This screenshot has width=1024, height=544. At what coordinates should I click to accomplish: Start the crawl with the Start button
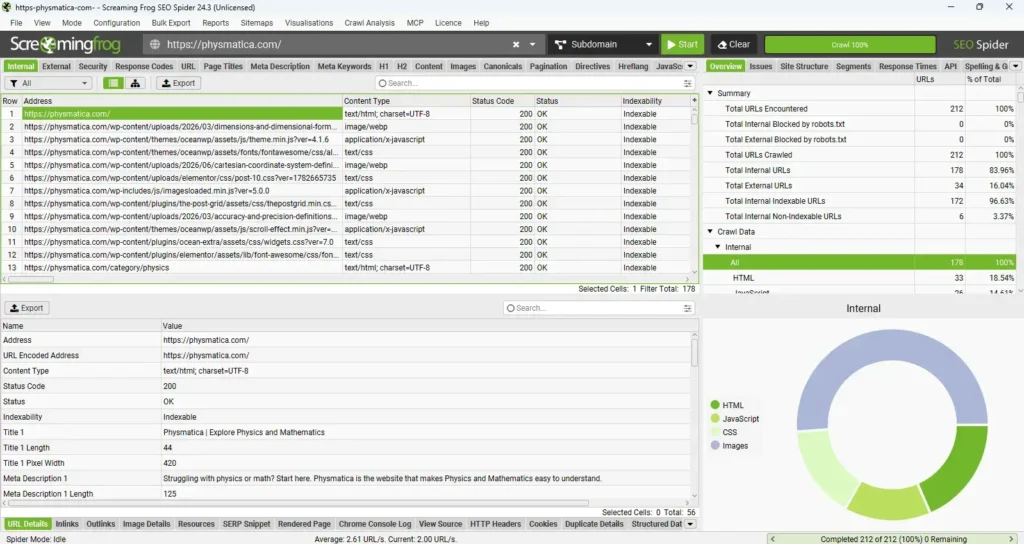coord(682,44)
